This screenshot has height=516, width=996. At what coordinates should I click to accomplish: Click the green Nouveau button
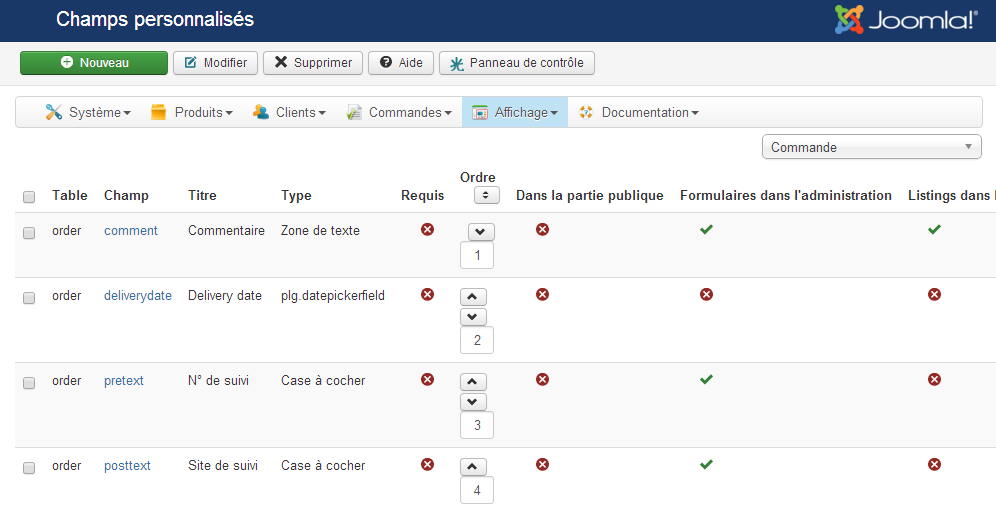coord(94,63)
